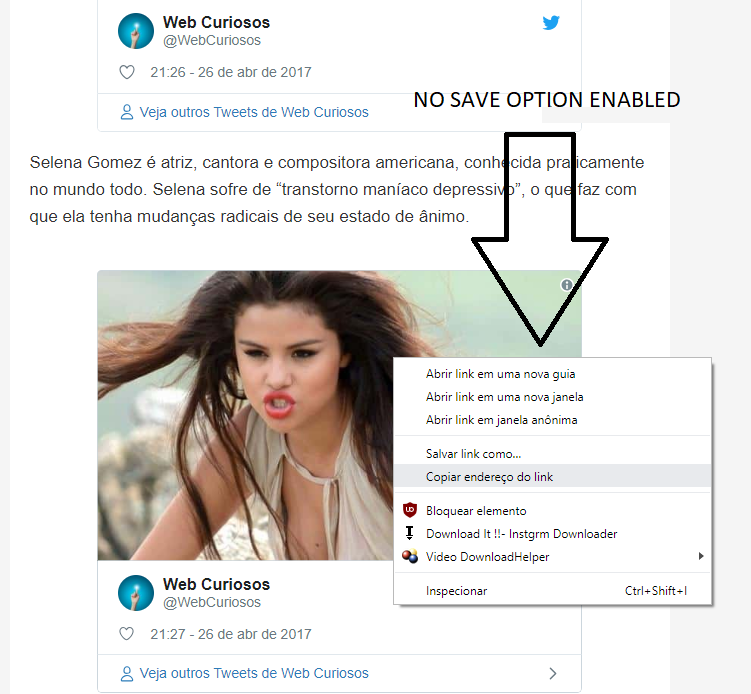Click the uBlock Origin shield icon
The height and width of the screenshot is (694, 751).
(x=410, y=510)
